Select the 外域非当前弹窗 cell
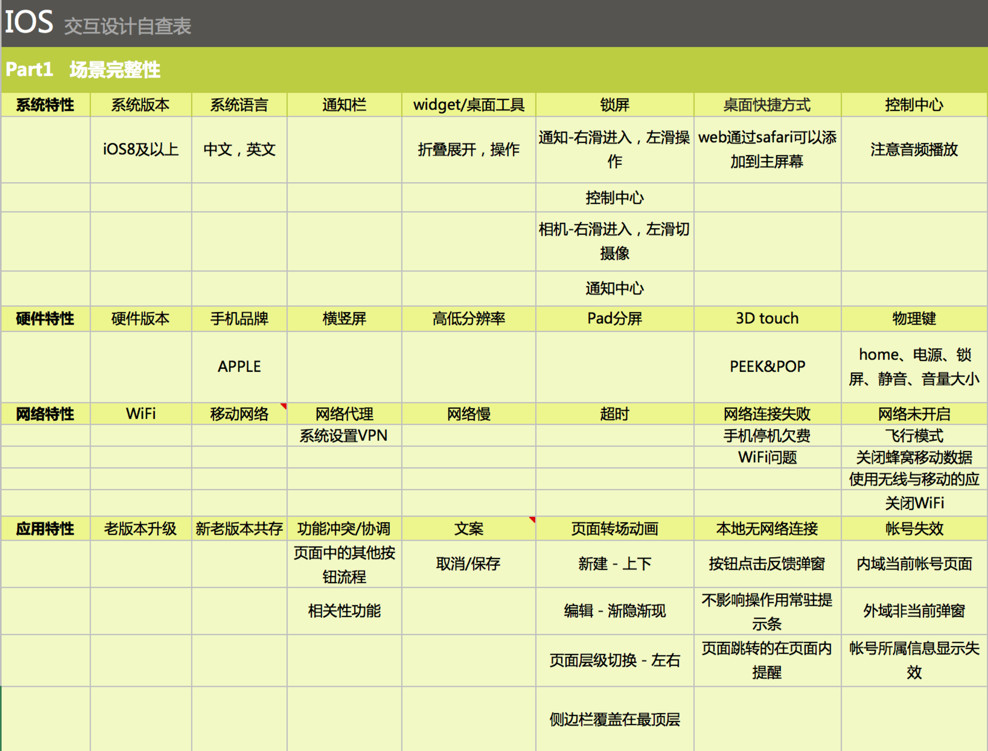This screenshot has width=988, height=751. (914, 611)
